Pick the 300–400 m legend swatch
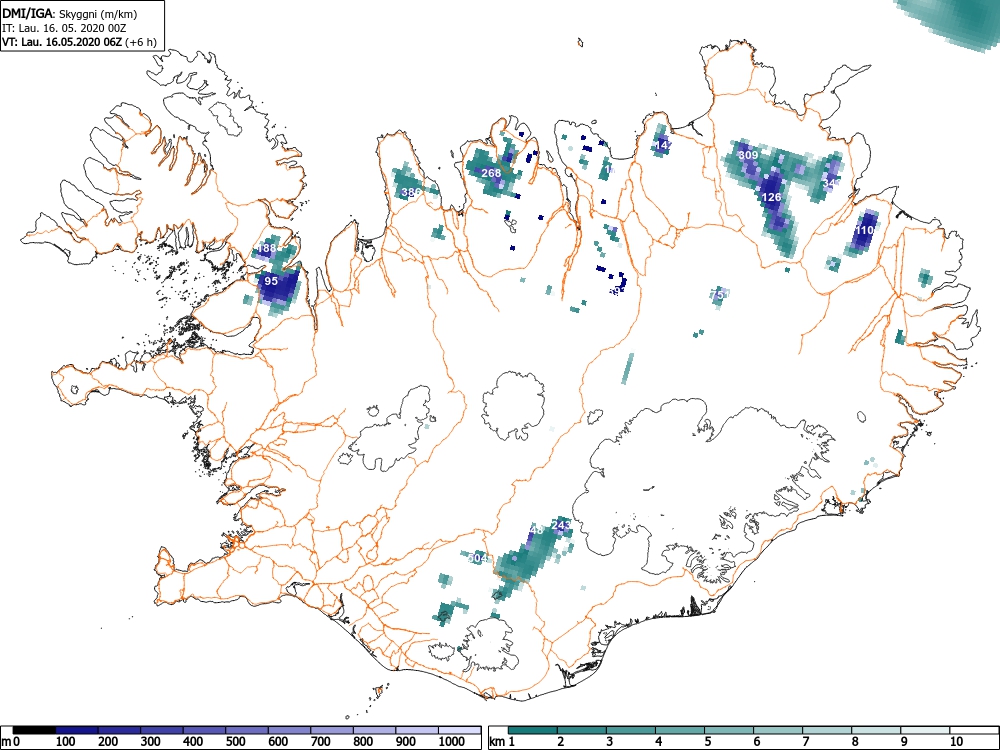This screenshot has height=750, width=1000. 162,730
